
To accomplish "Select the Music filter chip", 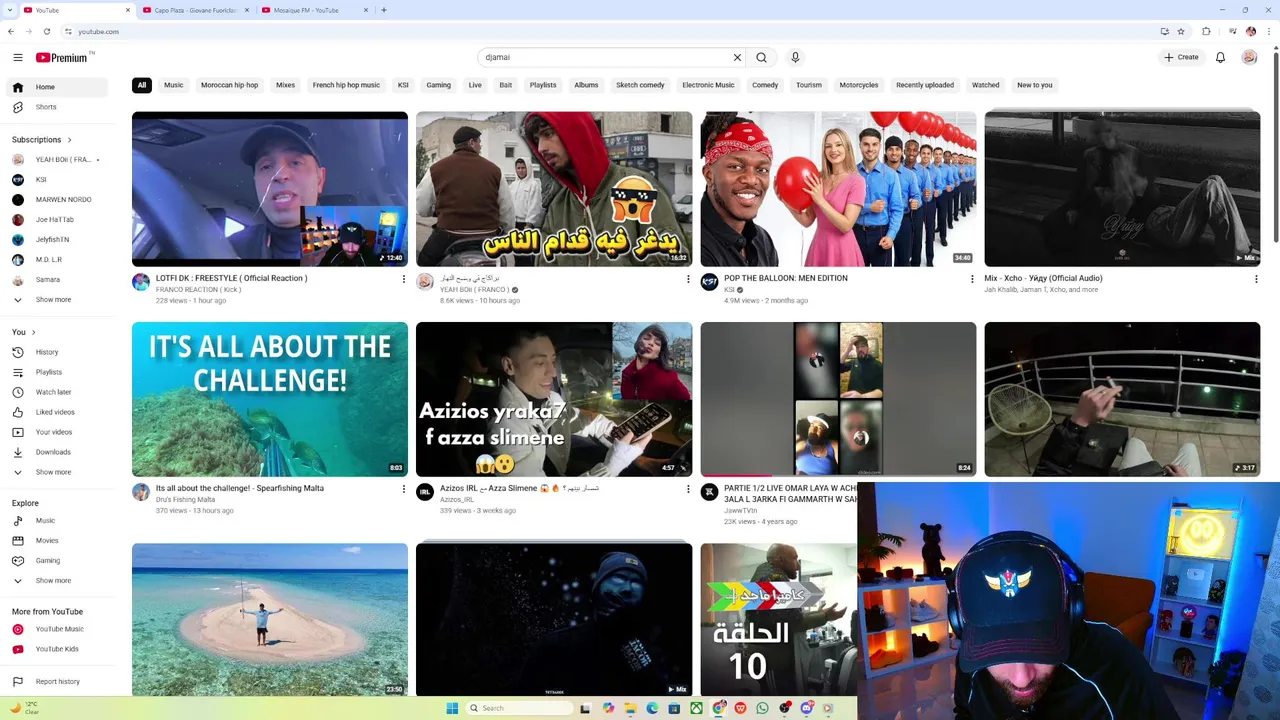I will click(x=174, y=85).
